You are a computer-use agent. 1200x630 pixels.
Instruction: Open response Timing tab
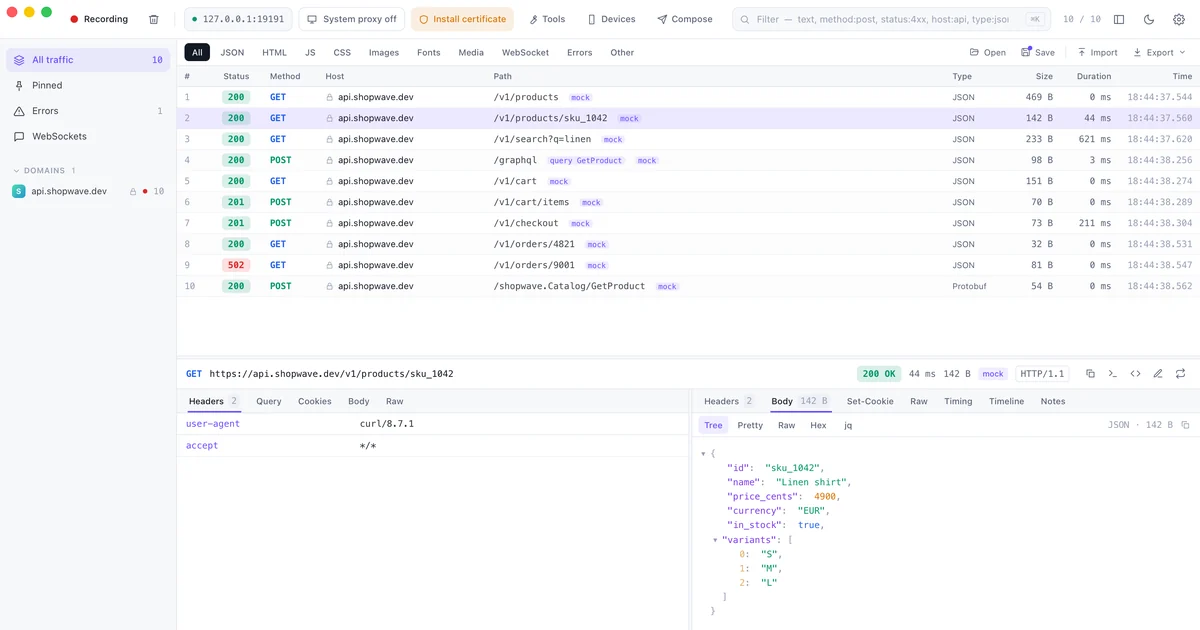coord(958,401)
